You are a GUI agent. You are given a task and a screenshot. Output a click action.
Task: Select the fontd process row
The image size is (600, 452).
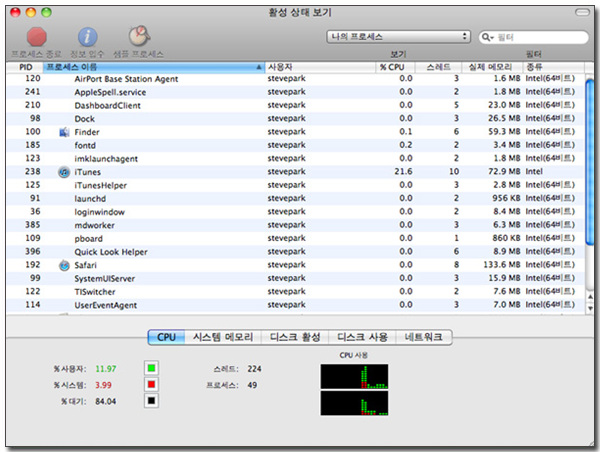click(x=295, y=145)
